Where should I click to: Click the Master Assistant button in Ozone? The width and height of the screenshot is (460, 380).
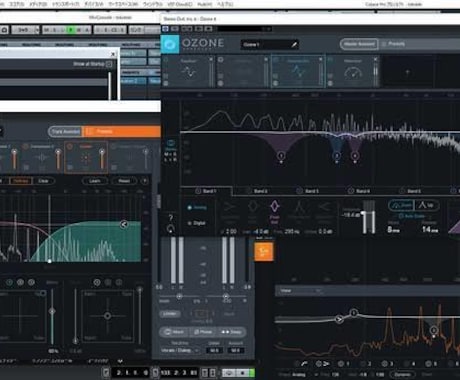point(359,44)
